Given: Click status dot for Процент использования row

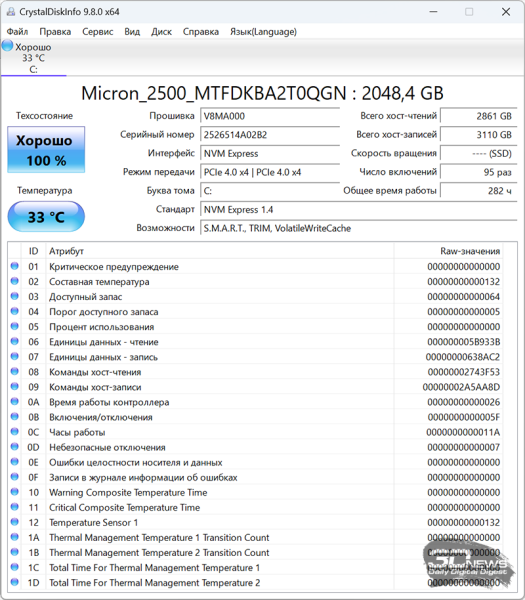Looking at the screenshot, I should (15, 326).
